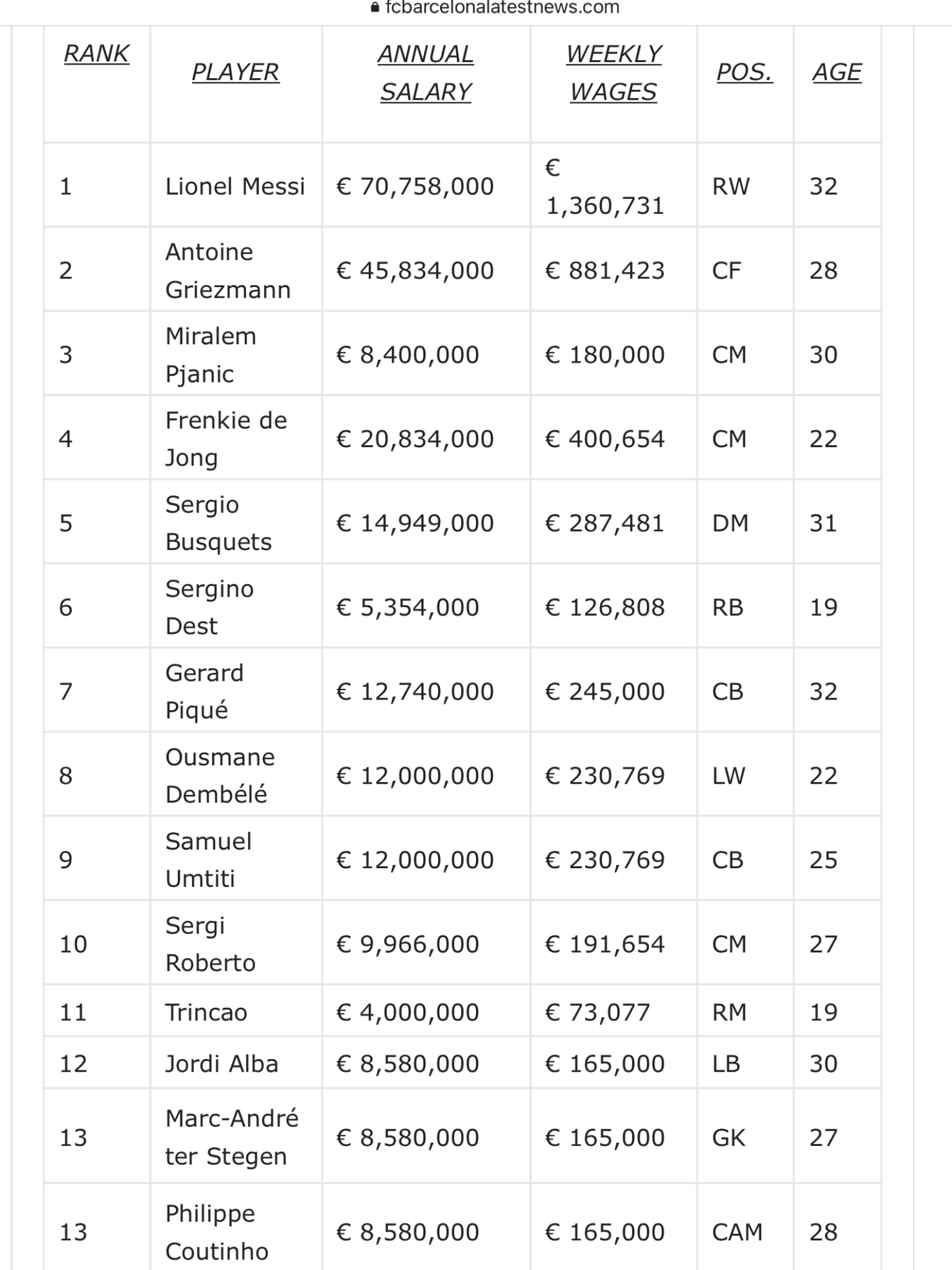Select Samuel Umtiti name cell
This screenshot has height=1270, width=952.
tap(236, 860)
